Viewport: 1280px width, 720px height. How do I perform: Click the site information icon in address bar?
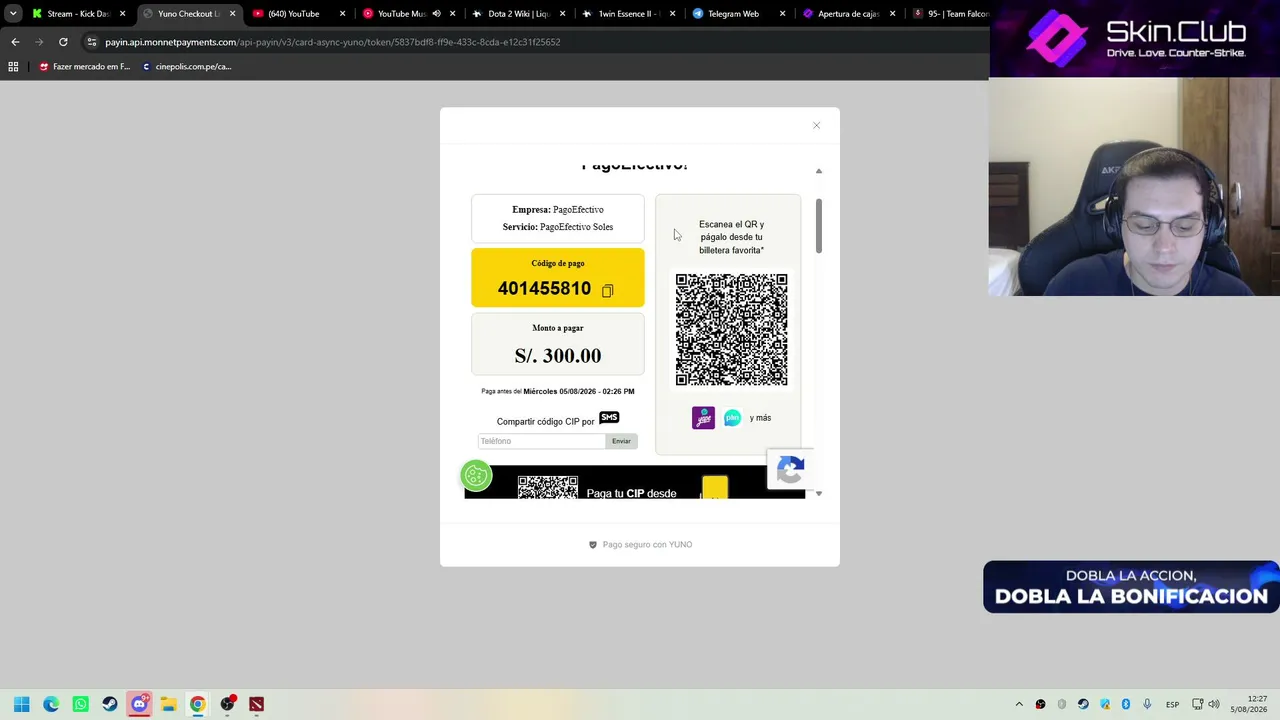pyautogui.click(x=92, y=42)
